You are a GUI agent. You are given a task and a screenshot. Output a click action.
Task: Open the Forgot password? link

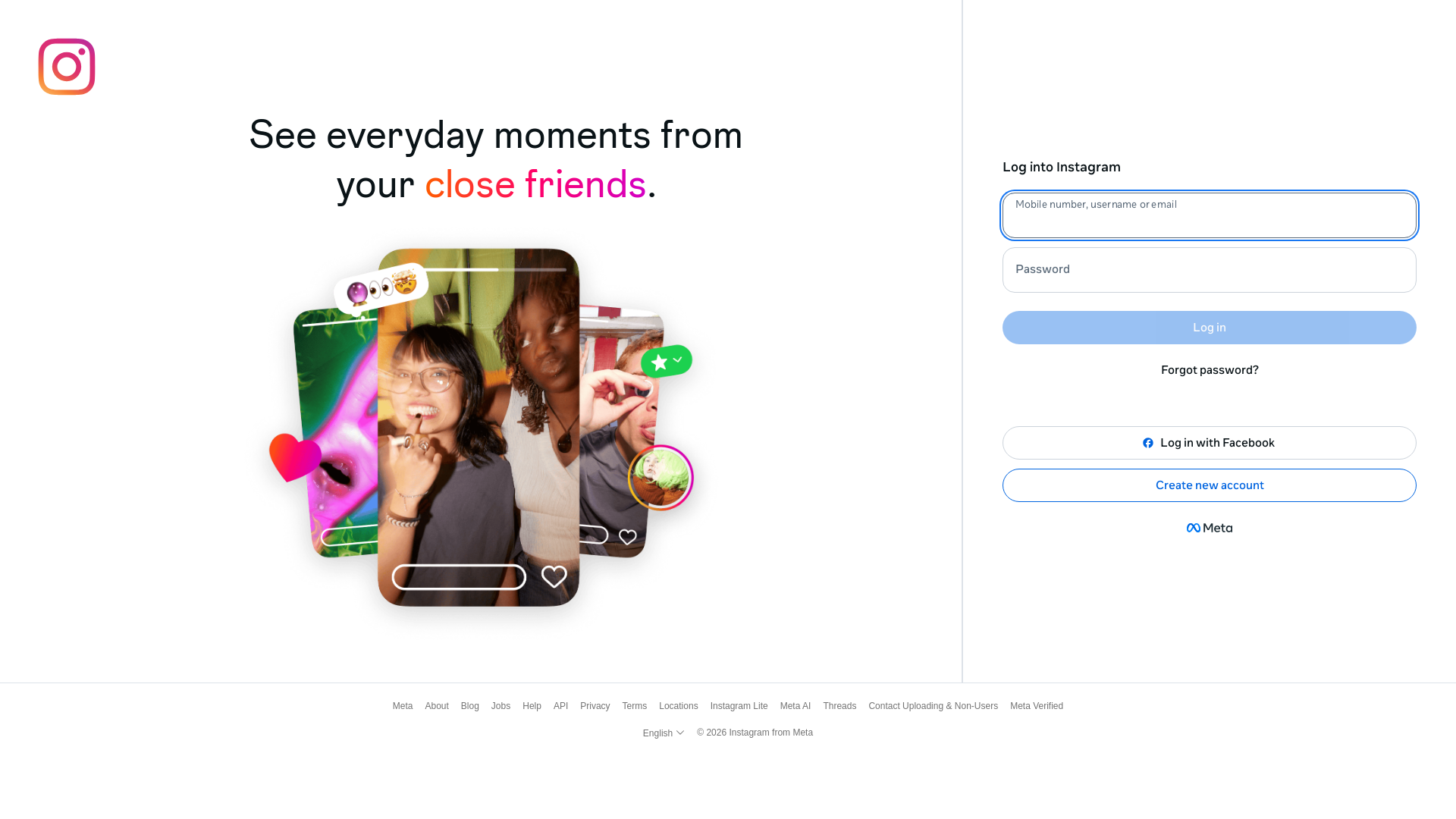1210,370
